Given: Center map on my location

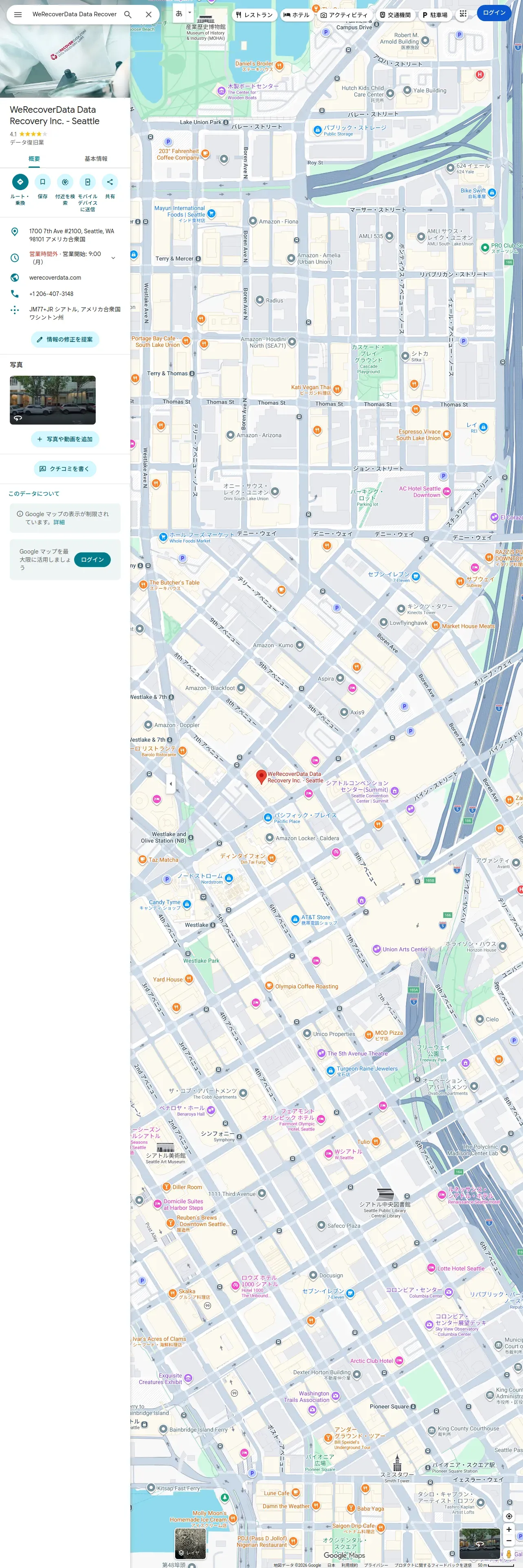Looking at the screenshot, I should click(509, 1516).
